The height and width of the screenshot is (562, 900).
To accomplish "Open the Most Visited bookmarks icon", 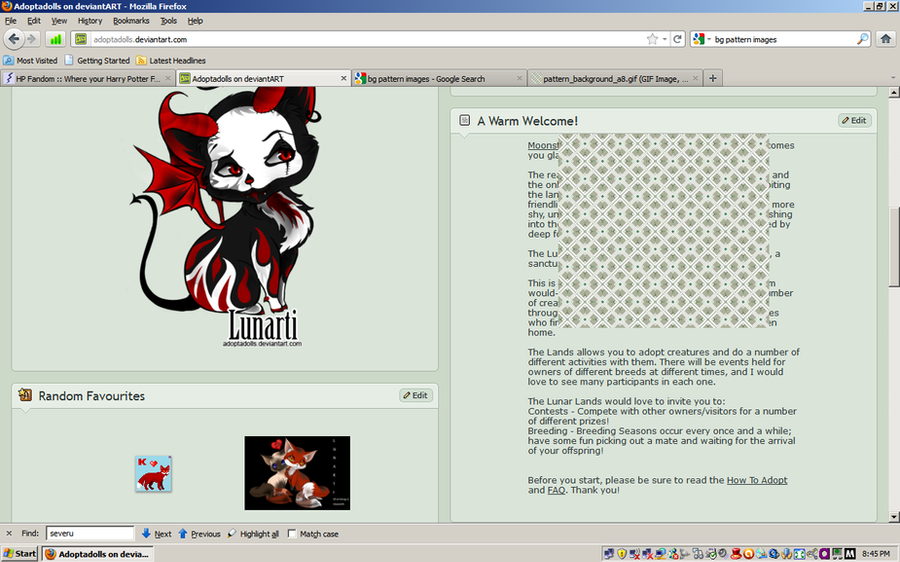I will pos(9,60).
